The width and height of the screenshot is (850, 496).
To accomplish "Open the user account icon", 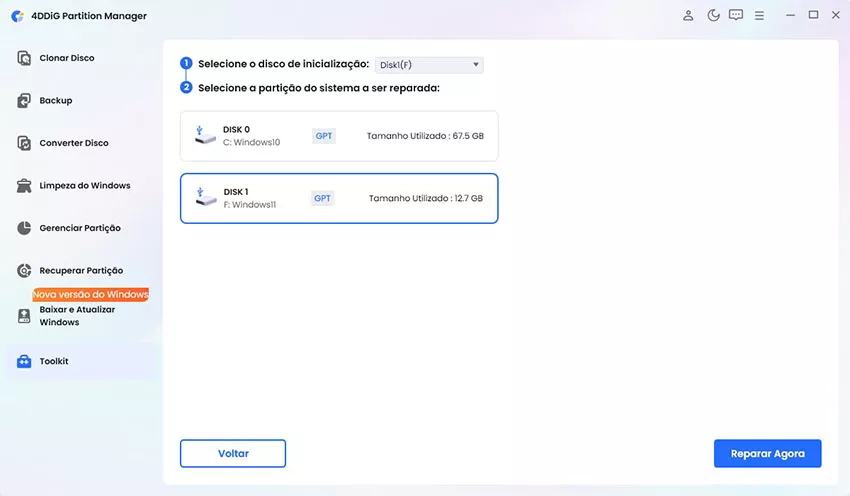I will click(x=688, y=15).
